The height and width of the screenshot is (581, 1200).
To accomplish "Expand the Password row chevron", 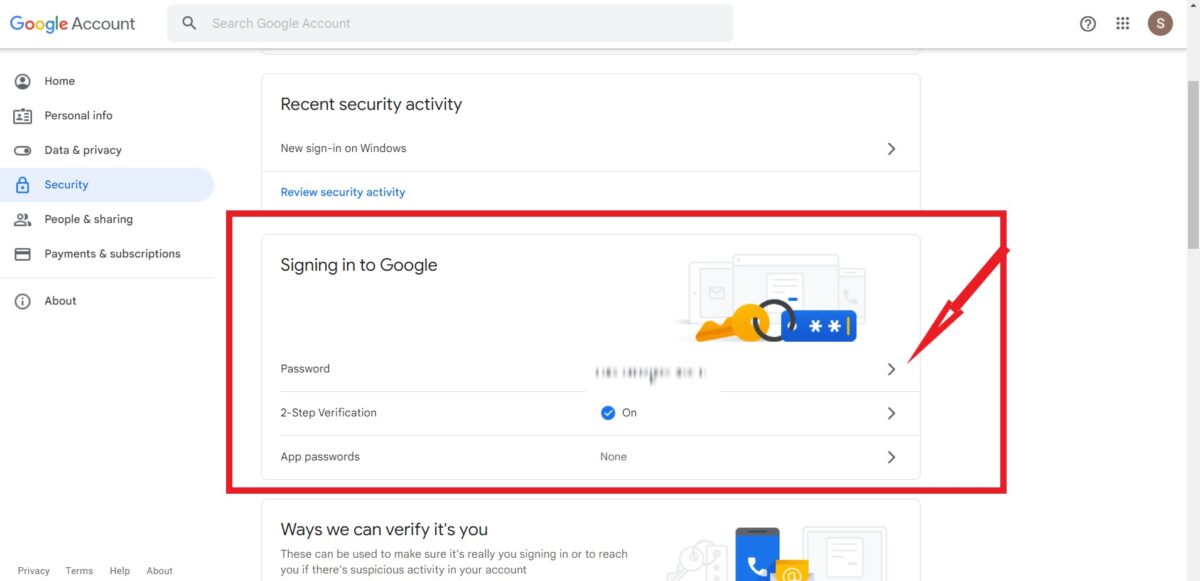I will 891,369.
